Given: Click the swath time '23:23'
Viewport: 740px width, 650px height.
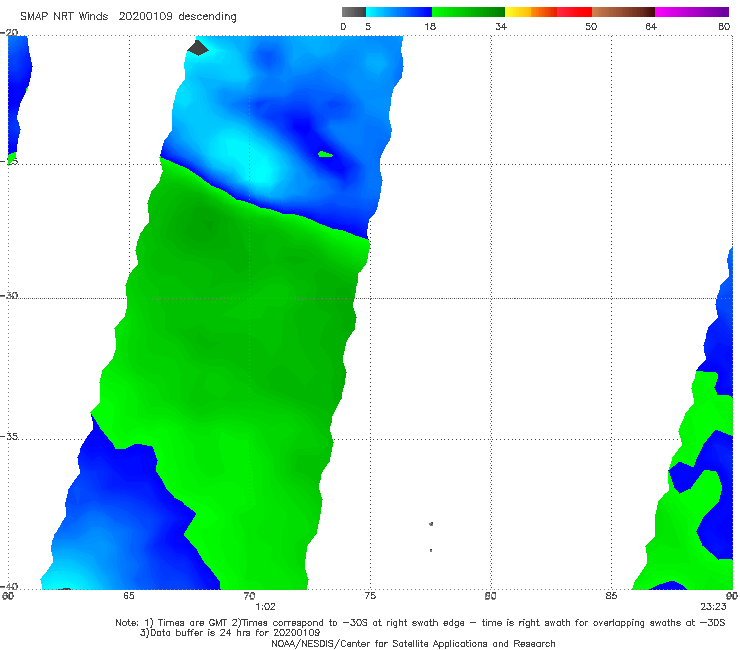Looking at the screenshot, I should [713, 607].
